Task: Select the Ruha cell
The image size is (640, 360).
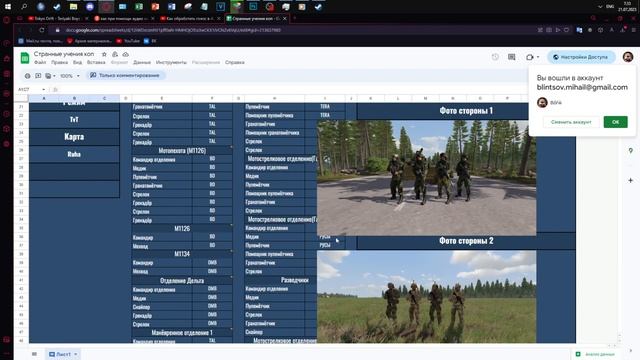Action: click(x=74, y=154)
